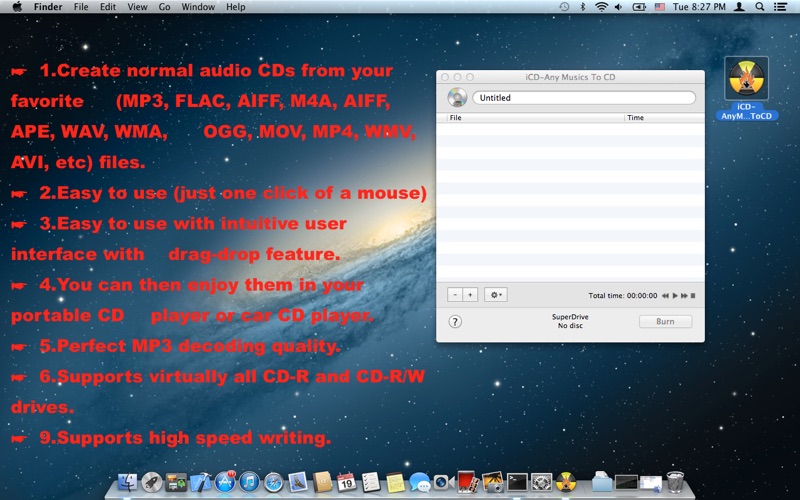Open the Go menu
This screenshot has height=500, width=800.
pyautogui.click(x=164, y=7)
